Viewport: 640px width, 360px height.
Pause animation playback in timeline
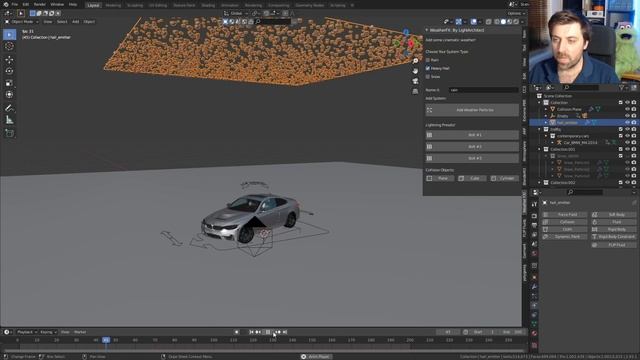[268, 332]
